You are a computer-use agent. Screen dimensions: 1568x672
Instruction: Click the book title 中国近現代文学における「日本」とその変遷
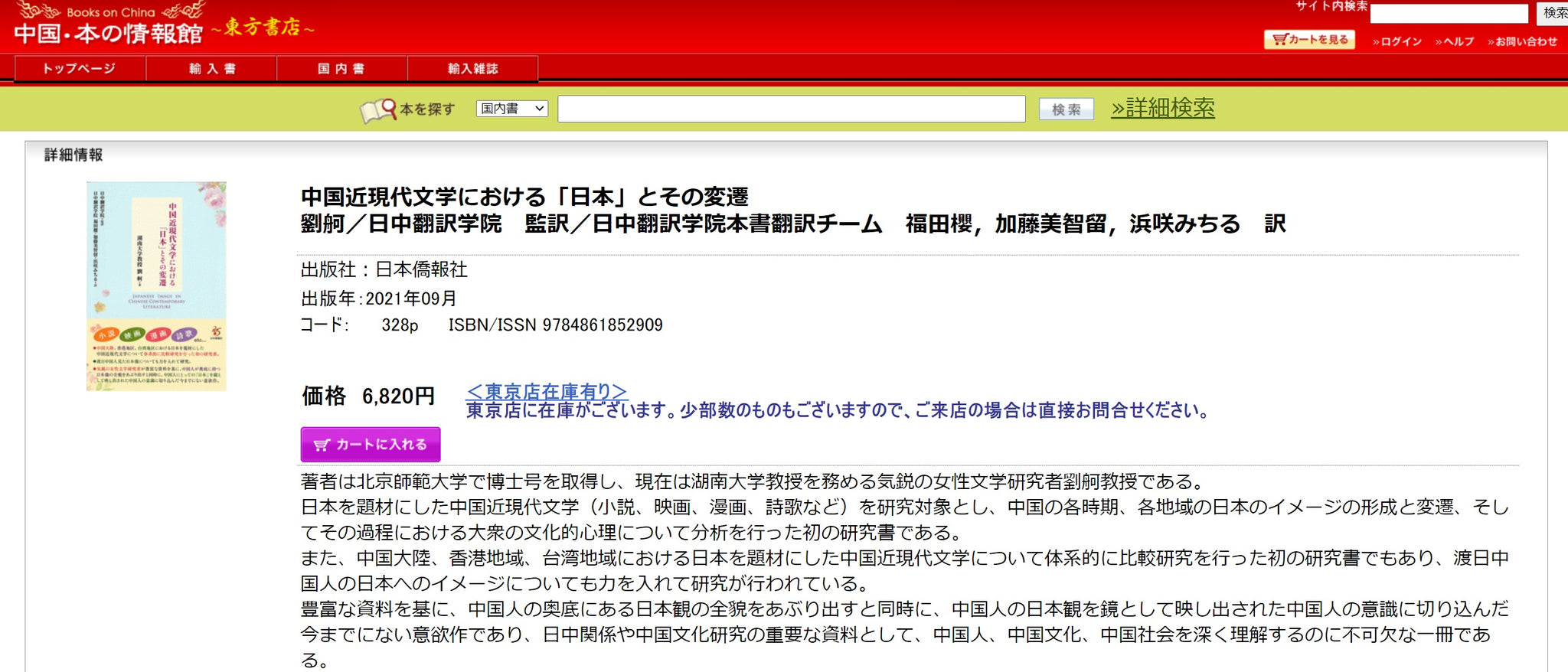(x=524, y=197)
